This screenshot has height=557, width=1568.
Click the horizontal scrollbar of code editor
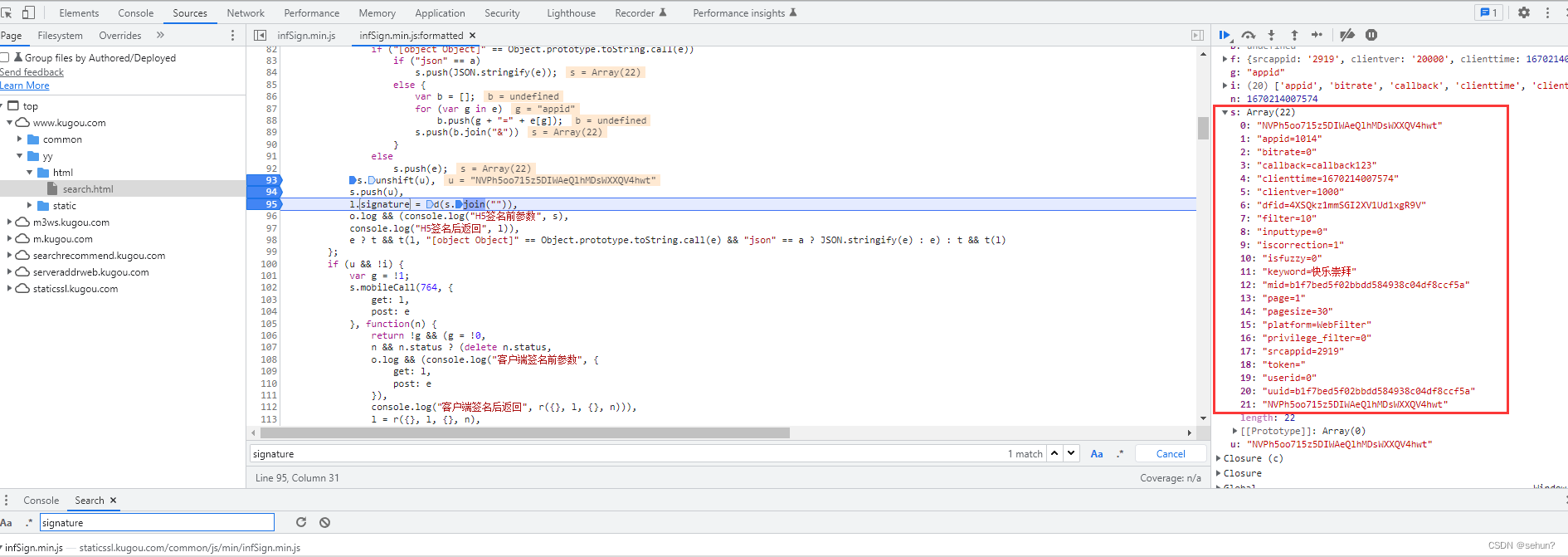pyautogui.click(x=525, y=432)
